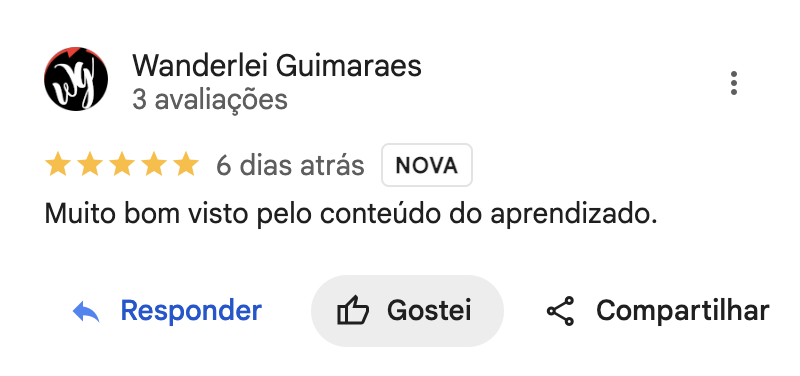800x376 pixels.
Task: Open reviewer name Wanderlei Guimaraes
Action: (x=277, y=66)
